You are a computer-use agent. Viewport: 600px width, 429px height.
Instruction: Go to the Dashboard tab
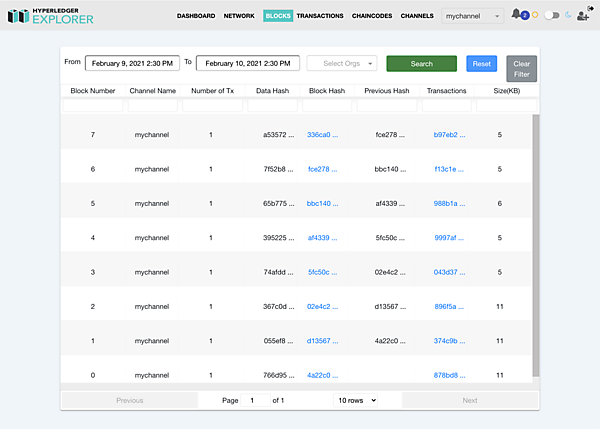pyautogui.click(x=196, y=16)
